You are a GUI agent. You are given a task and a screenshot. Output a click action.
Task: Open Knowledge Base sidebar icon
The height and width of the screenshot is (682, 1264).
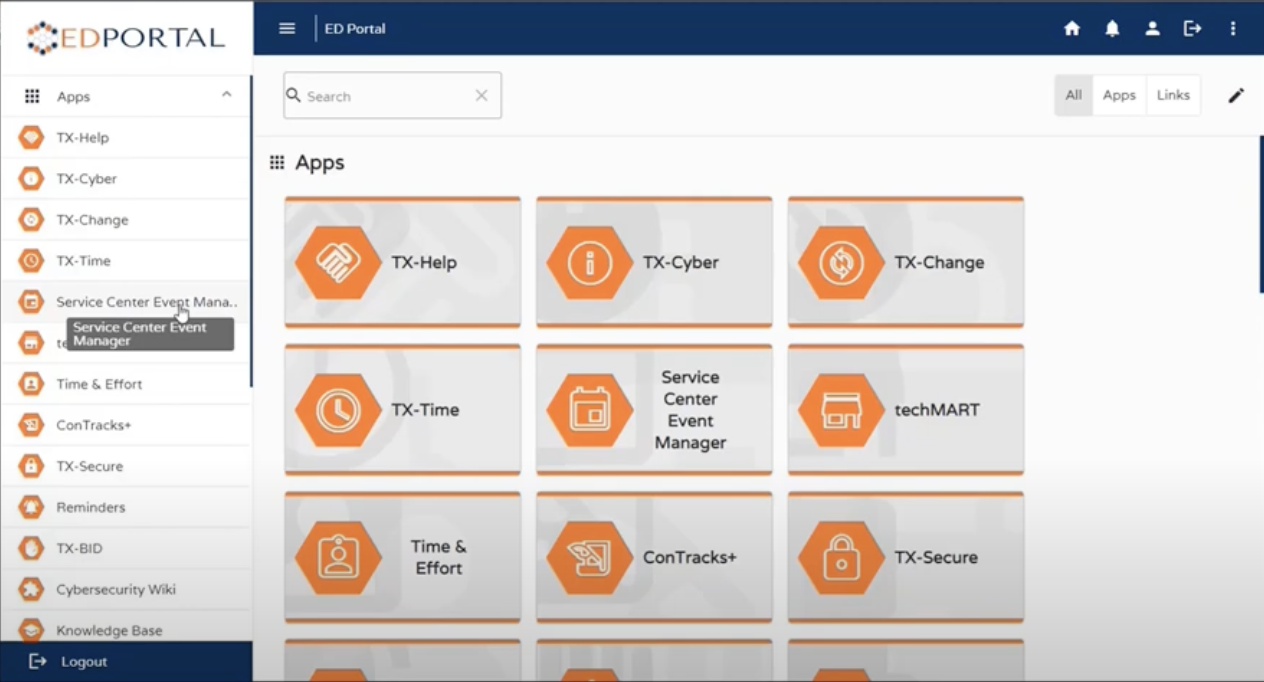[x=32, y=630]
